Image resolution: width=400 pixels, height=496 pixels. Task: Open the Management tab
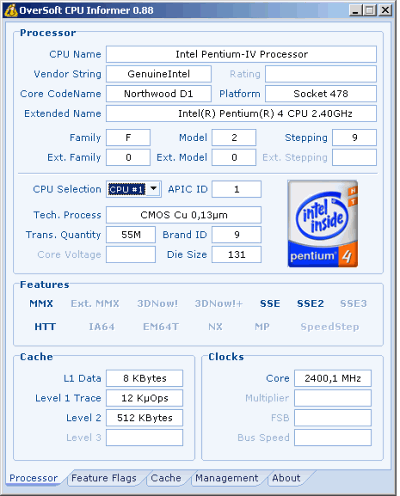tap(227, 478)
